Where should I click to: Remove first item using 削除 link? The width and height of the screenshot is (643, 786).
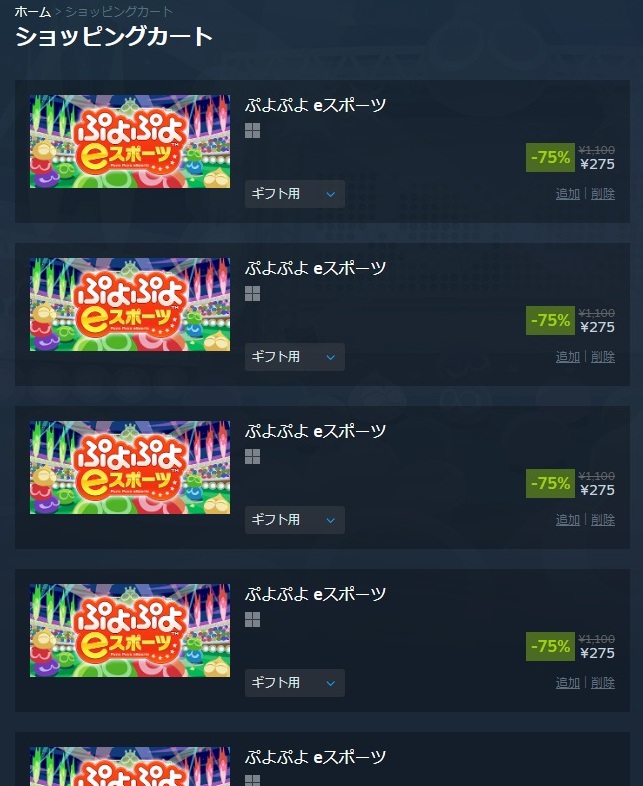(603, 194)
